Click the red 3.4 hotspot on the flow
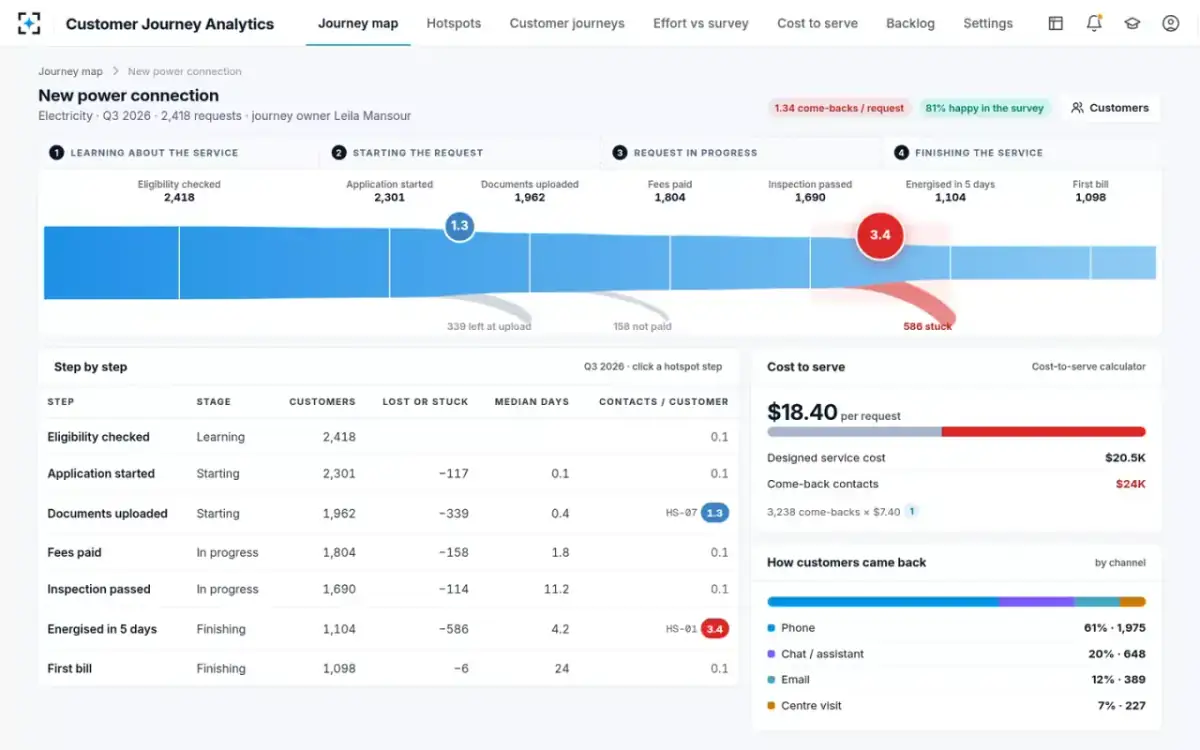 (880, 235)
